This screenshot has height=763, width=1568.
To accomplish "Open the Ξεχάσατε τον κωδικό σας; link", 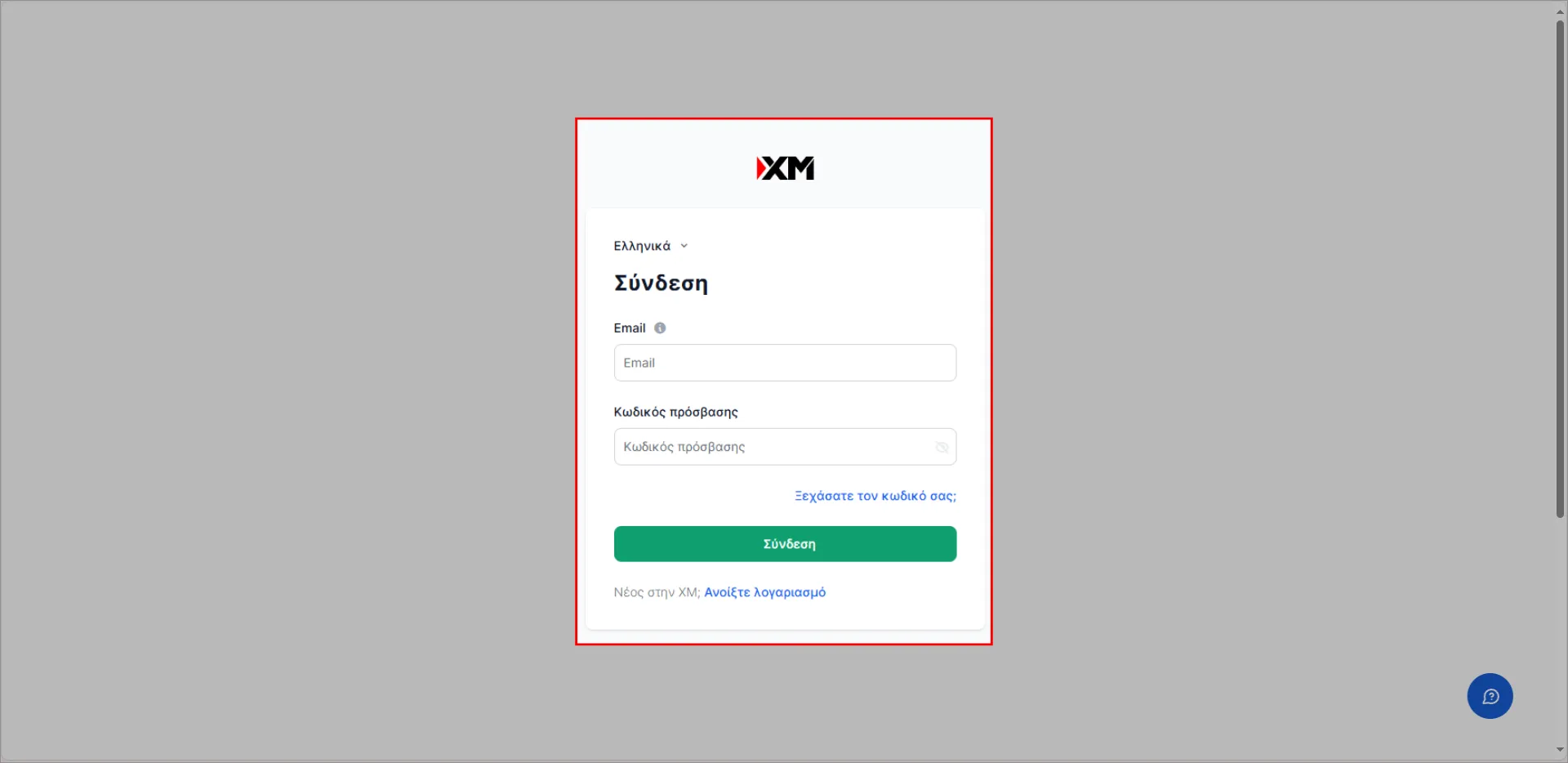I will (x=875, y=496).
